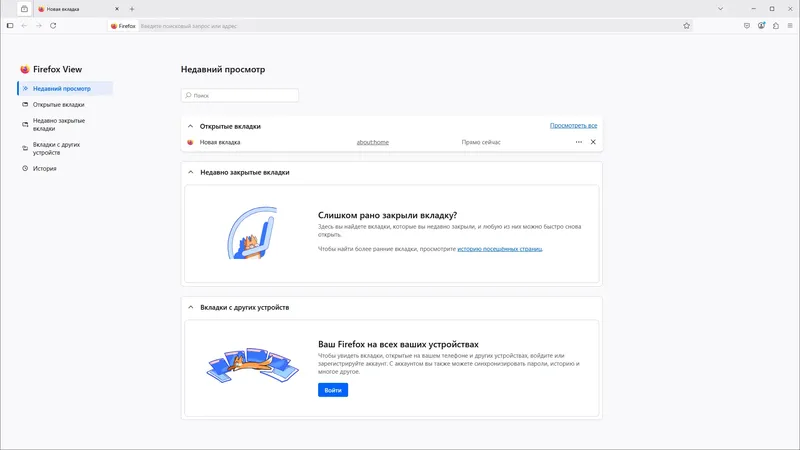The width and height of the screenshot is (800, 450).
Task: Bookmark this page with the star icon
Action: tap(687, 25)
